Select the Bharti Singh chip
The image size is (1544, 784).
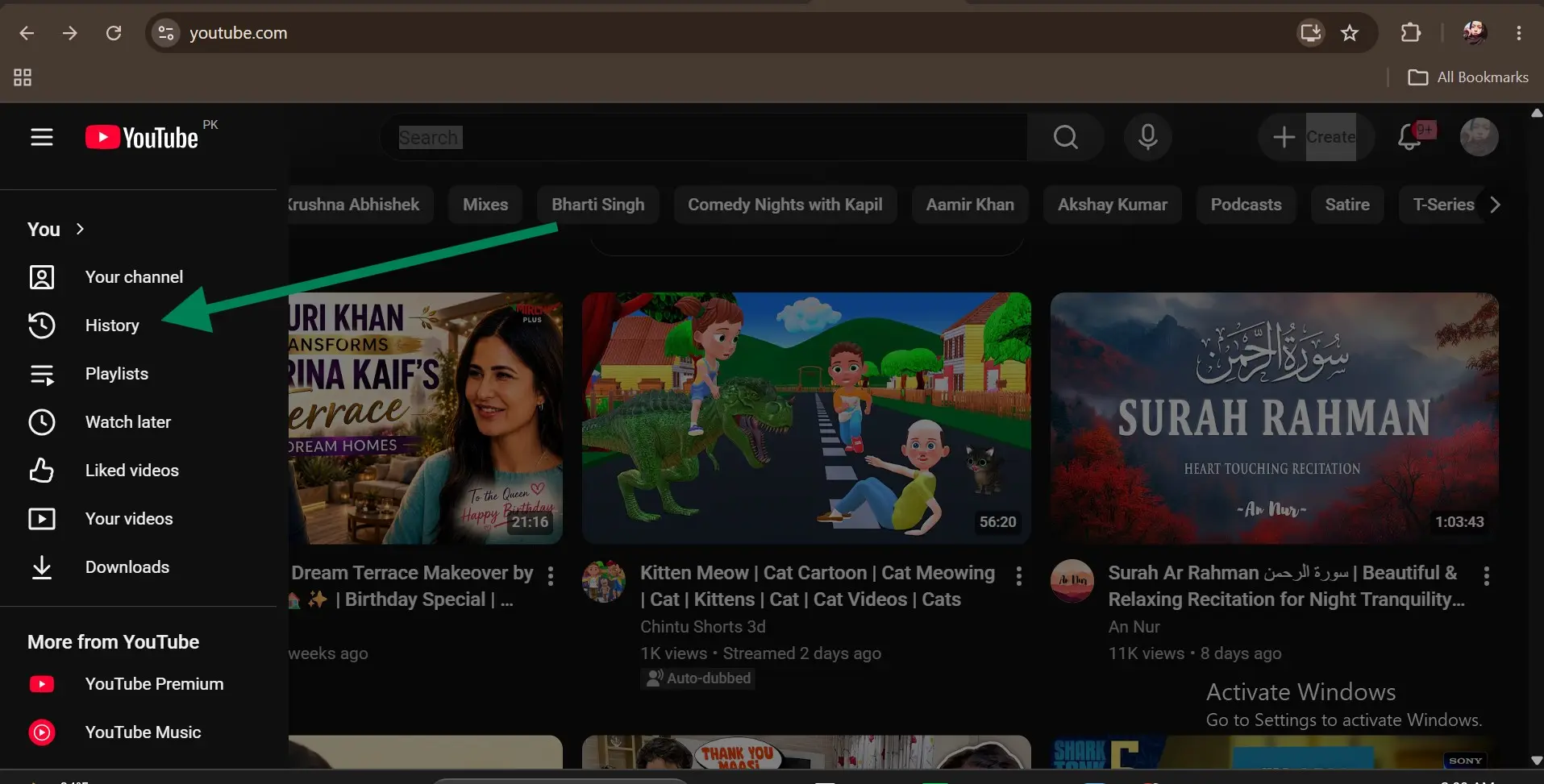coord(598,205)
